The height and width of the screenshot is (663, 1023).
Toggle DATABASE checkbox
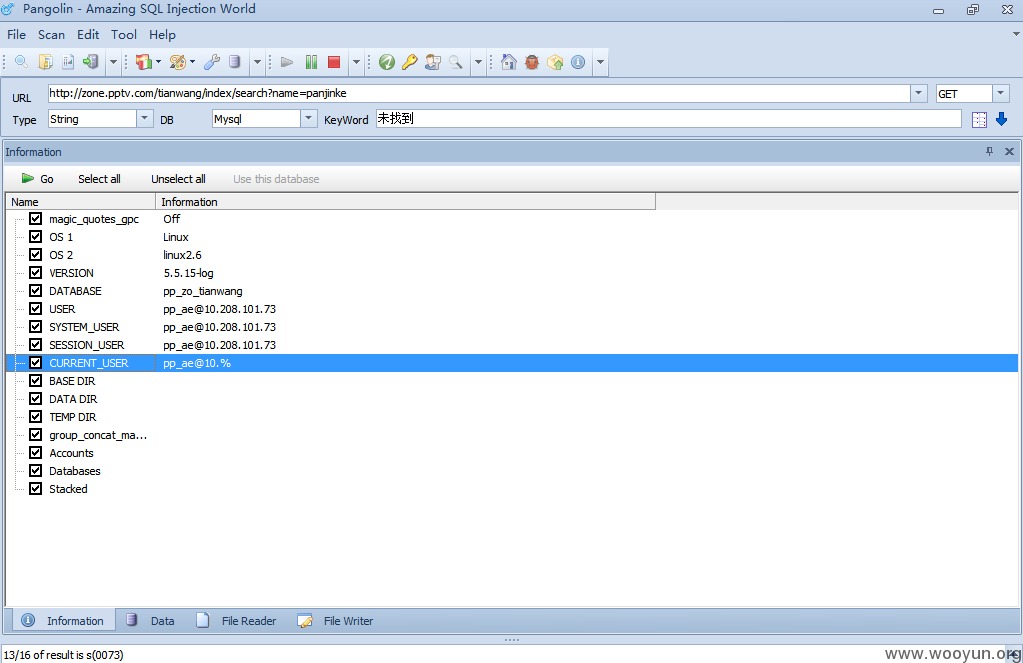pyautogui.click(x=36, y=290)
